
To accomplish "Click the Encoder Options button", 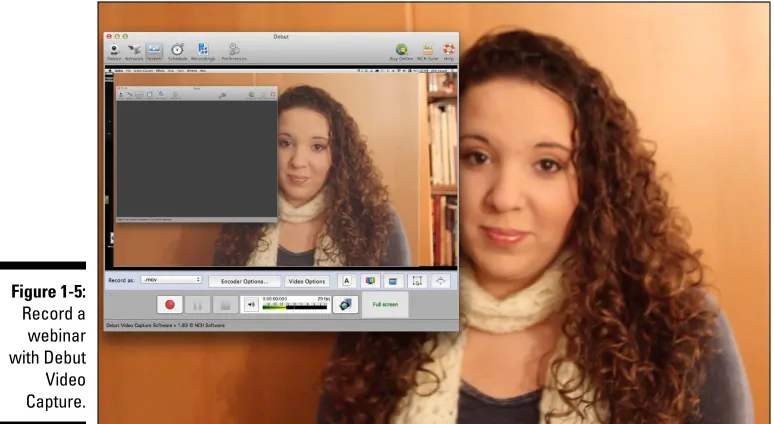I will point(244,281).
